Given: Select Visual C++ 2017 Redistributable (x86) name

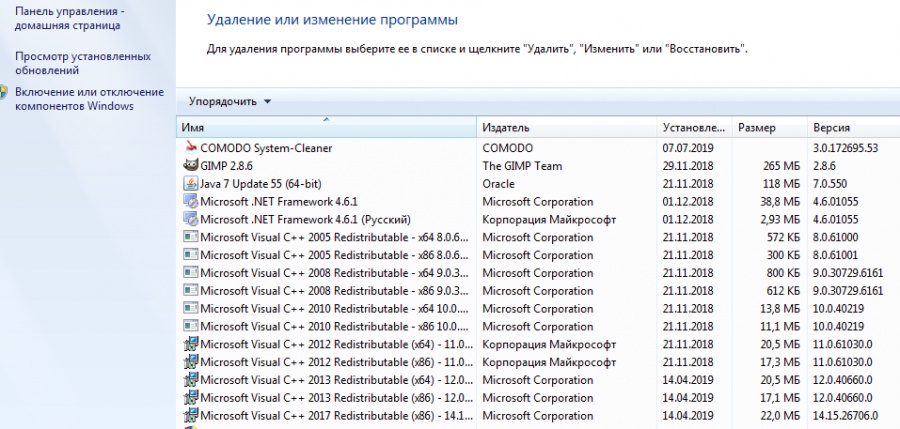Looking at the screenshot, I should 336,416.
